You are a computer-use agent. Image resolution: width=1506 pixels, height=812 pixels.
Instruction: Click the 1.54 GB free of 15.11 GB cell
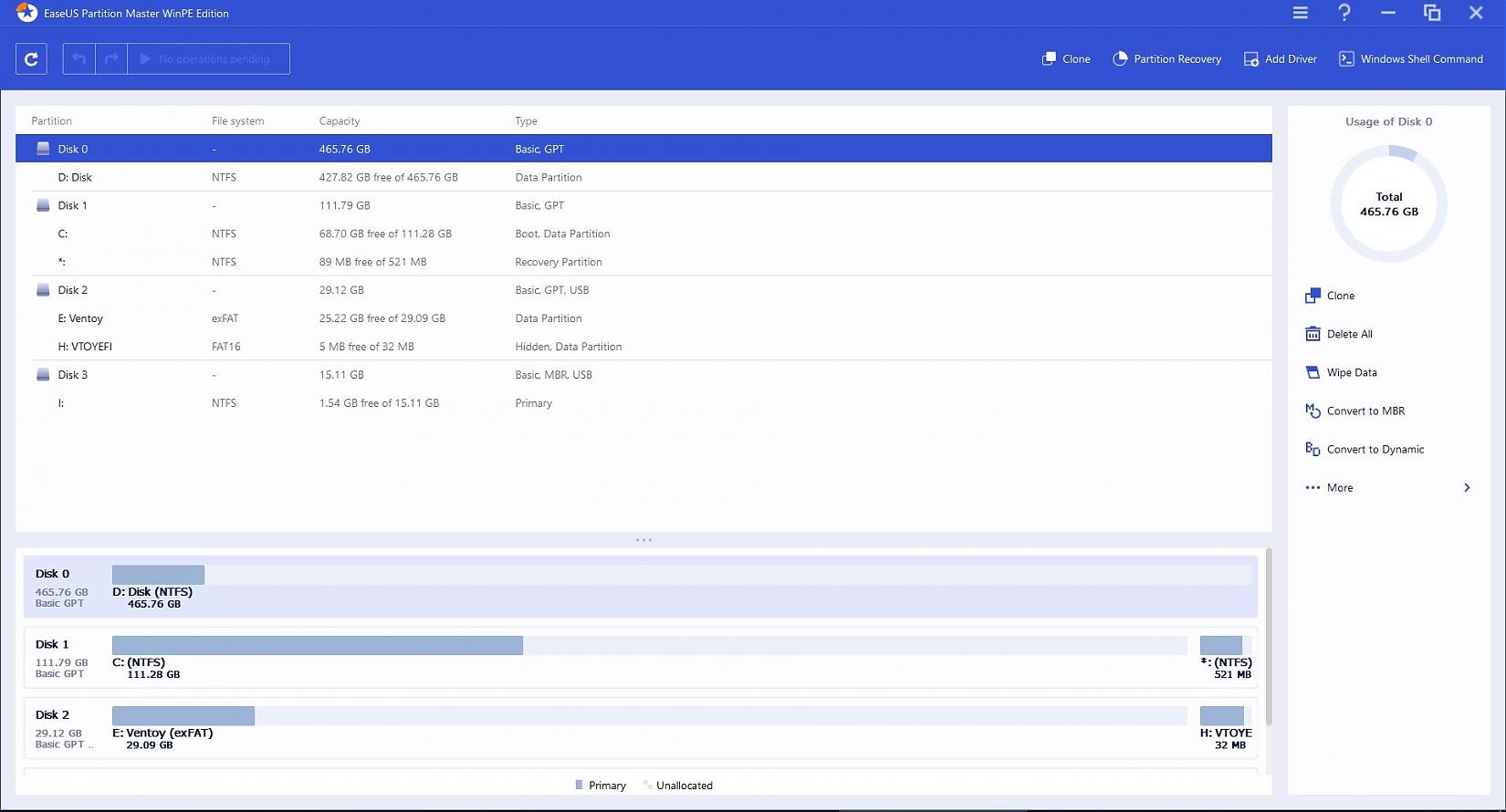(379, 403)
